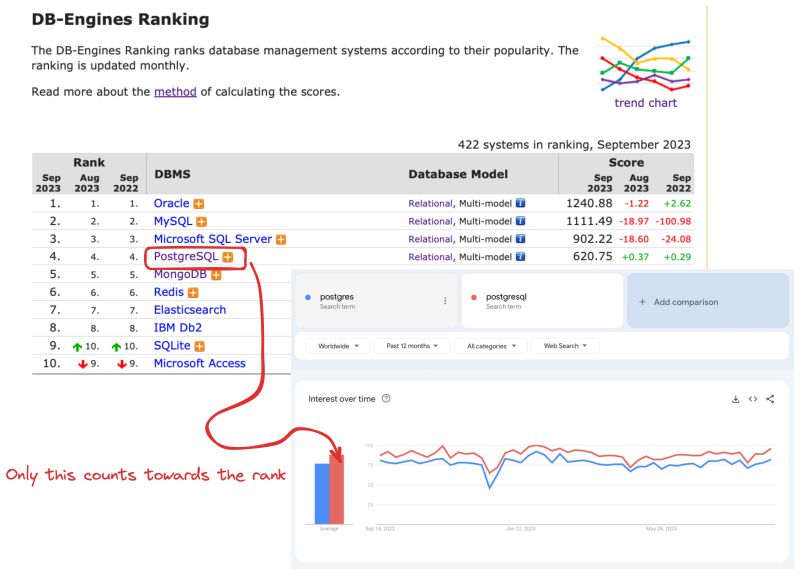Click the Database Model column header
Viewport: 800px width, 575px height.
pyautogui.click(x=458, y=174)
